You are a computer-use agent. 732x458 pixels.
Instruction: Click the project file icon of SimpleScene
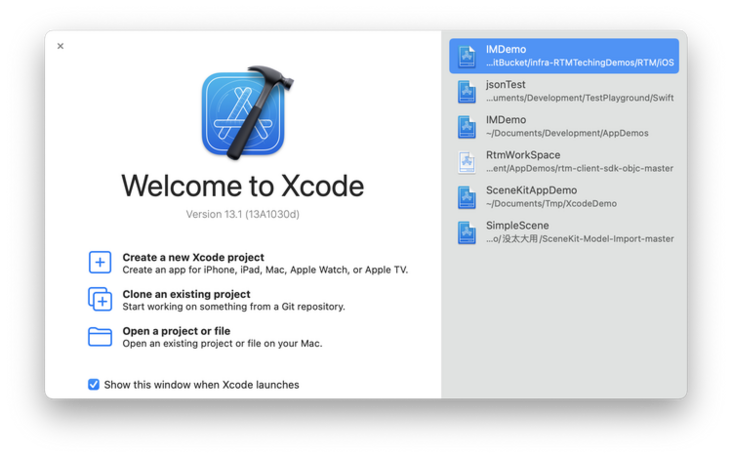[x=466, y=233]
